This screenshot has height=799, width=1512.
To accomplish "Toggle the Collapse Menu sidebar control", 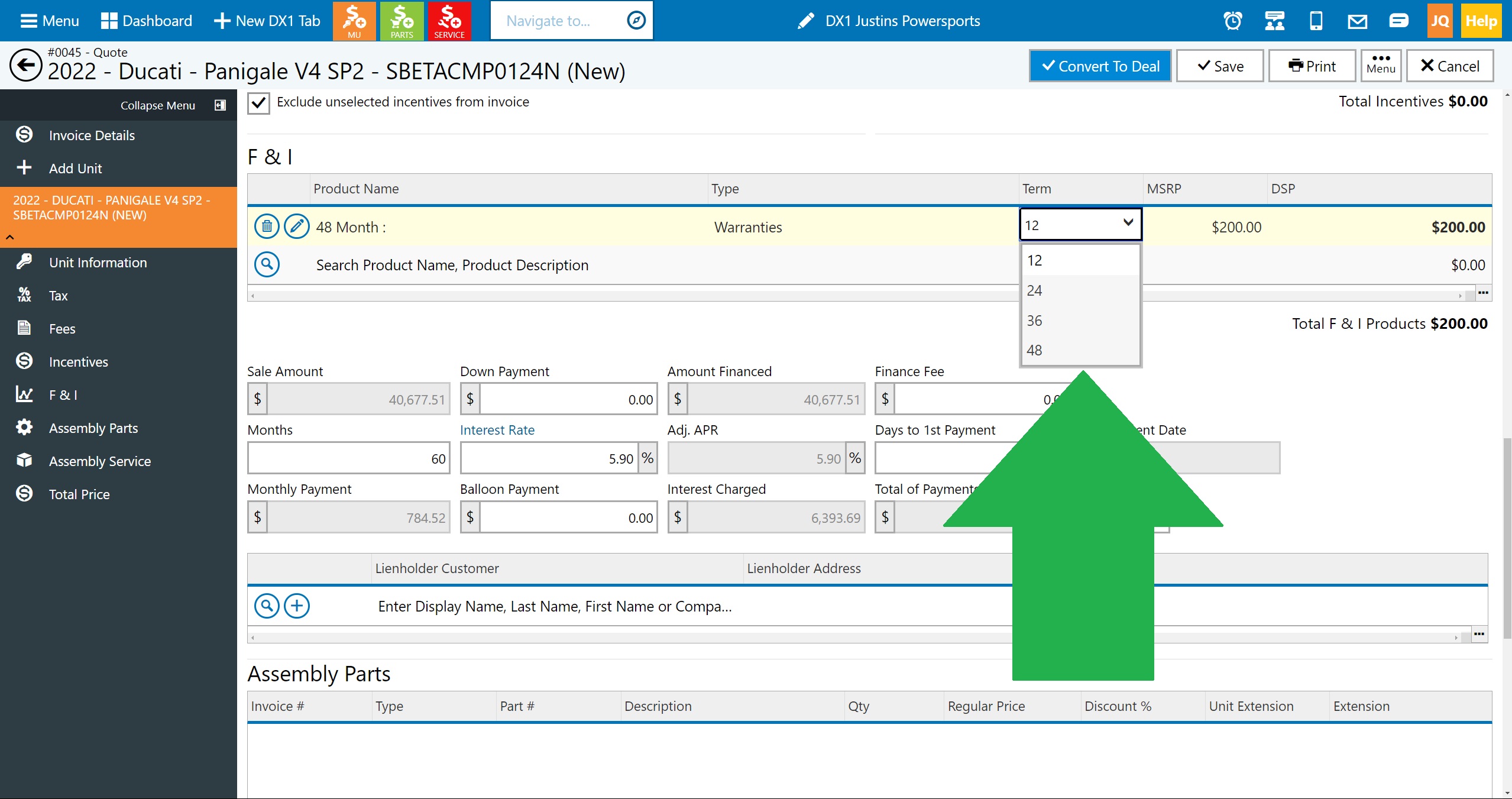I will tap(220, 105).
